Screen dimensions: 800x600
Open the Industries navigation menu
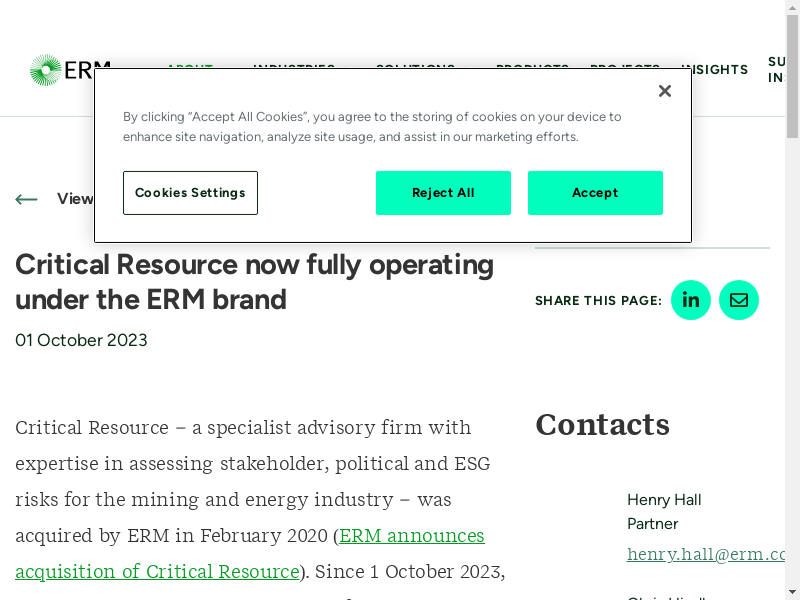click(x=294, y=67)
